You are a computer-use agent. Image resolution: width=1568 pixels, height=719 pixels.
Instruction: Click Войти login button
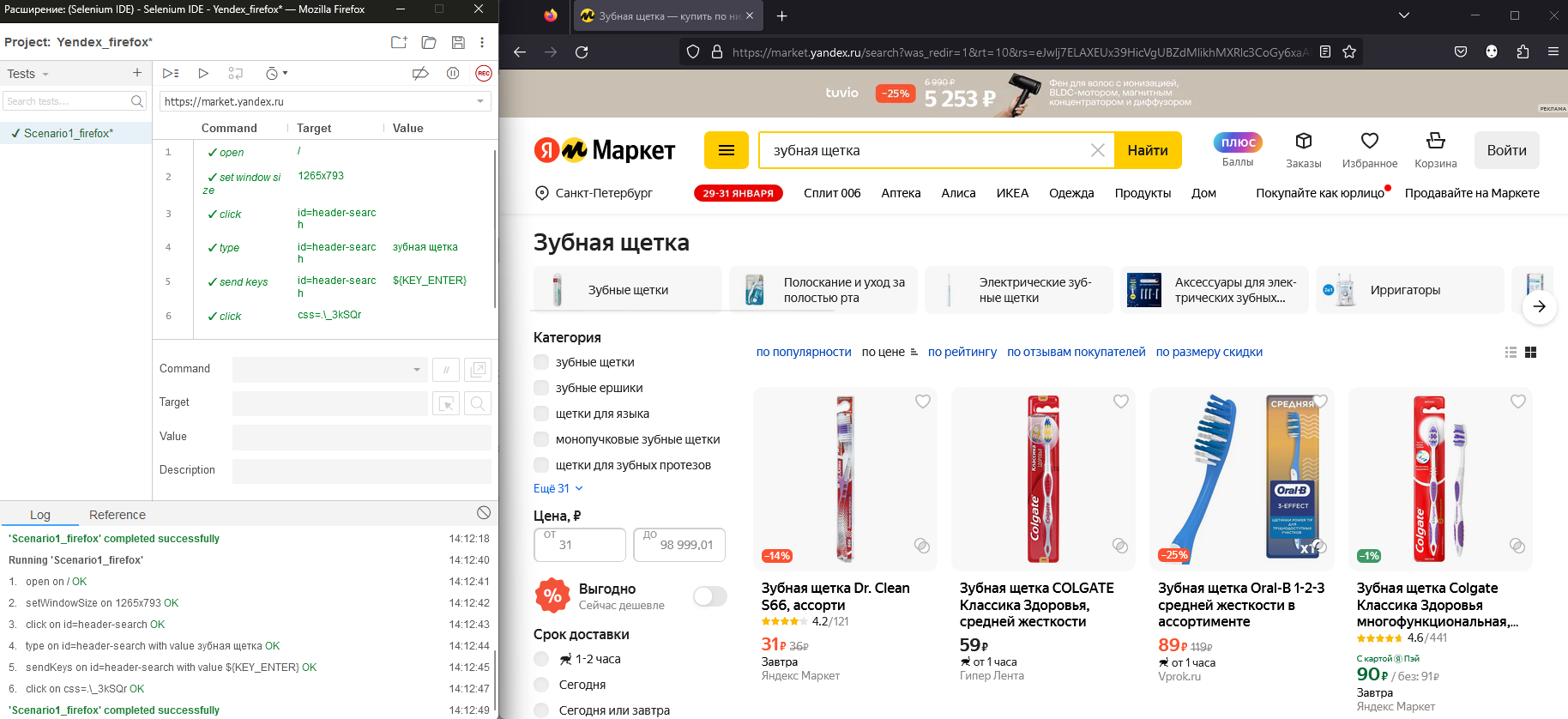(1506, 150)
